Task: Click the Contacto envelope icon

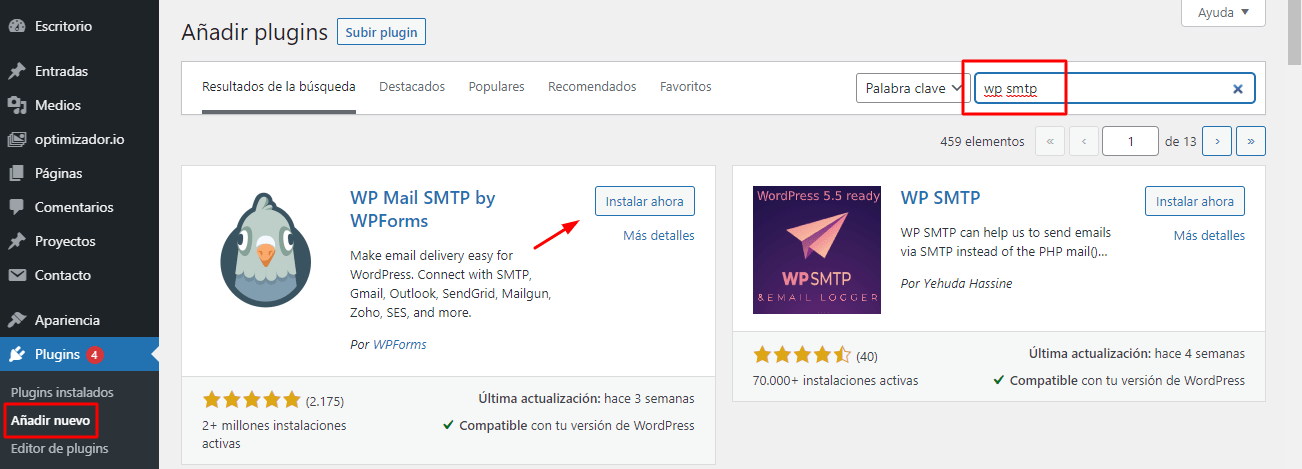Action: (x=16, y=275)
